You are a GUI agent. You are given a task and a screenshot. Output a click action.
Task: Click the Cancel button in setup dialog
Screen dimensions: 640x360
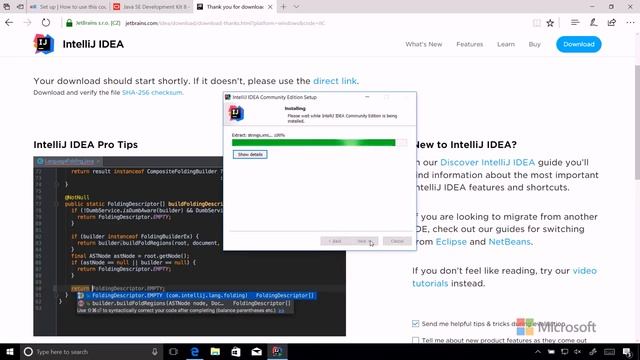[397, 241]
